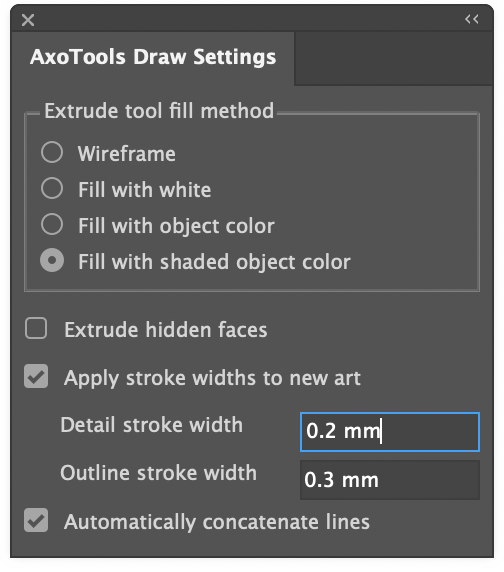Click the Fill with object color label
Image resolution: width=504 pixels, height=572 pixels.
point(177,226)
